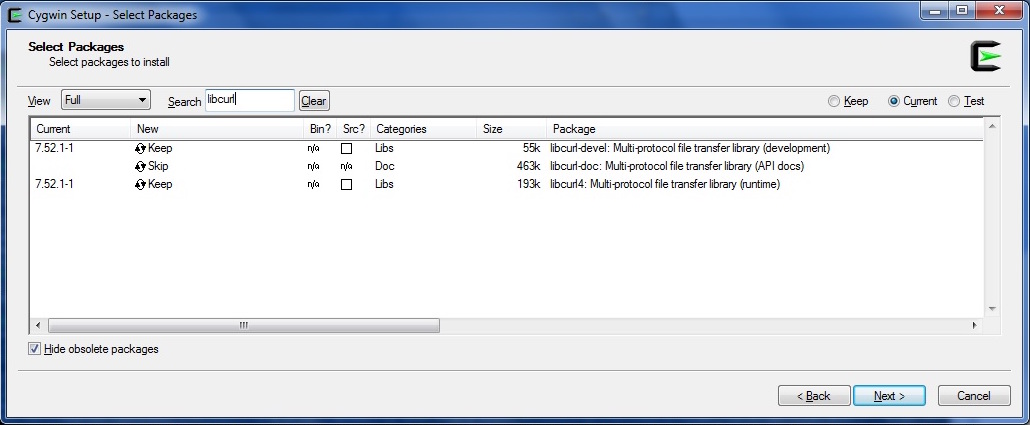This screenshot has width=1030, height=425.
Task: Click the 7.52.1-1 version for libcurl4
Action: click(x=54, y=185)
